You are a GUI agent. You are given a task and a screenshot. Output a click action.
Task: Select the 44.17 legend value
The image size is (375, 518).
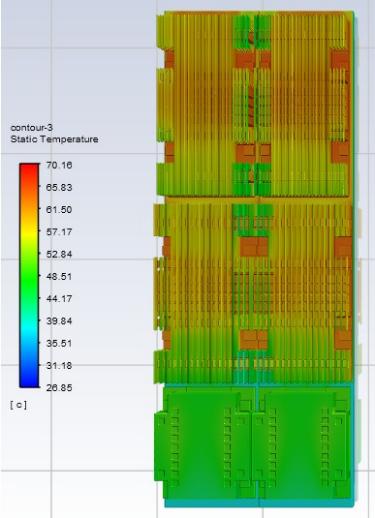click(59, 298)
